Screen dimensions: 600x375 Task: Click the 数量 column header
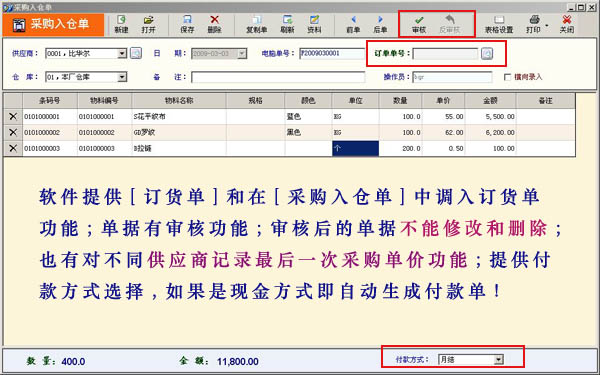click(x=400, y=101)
